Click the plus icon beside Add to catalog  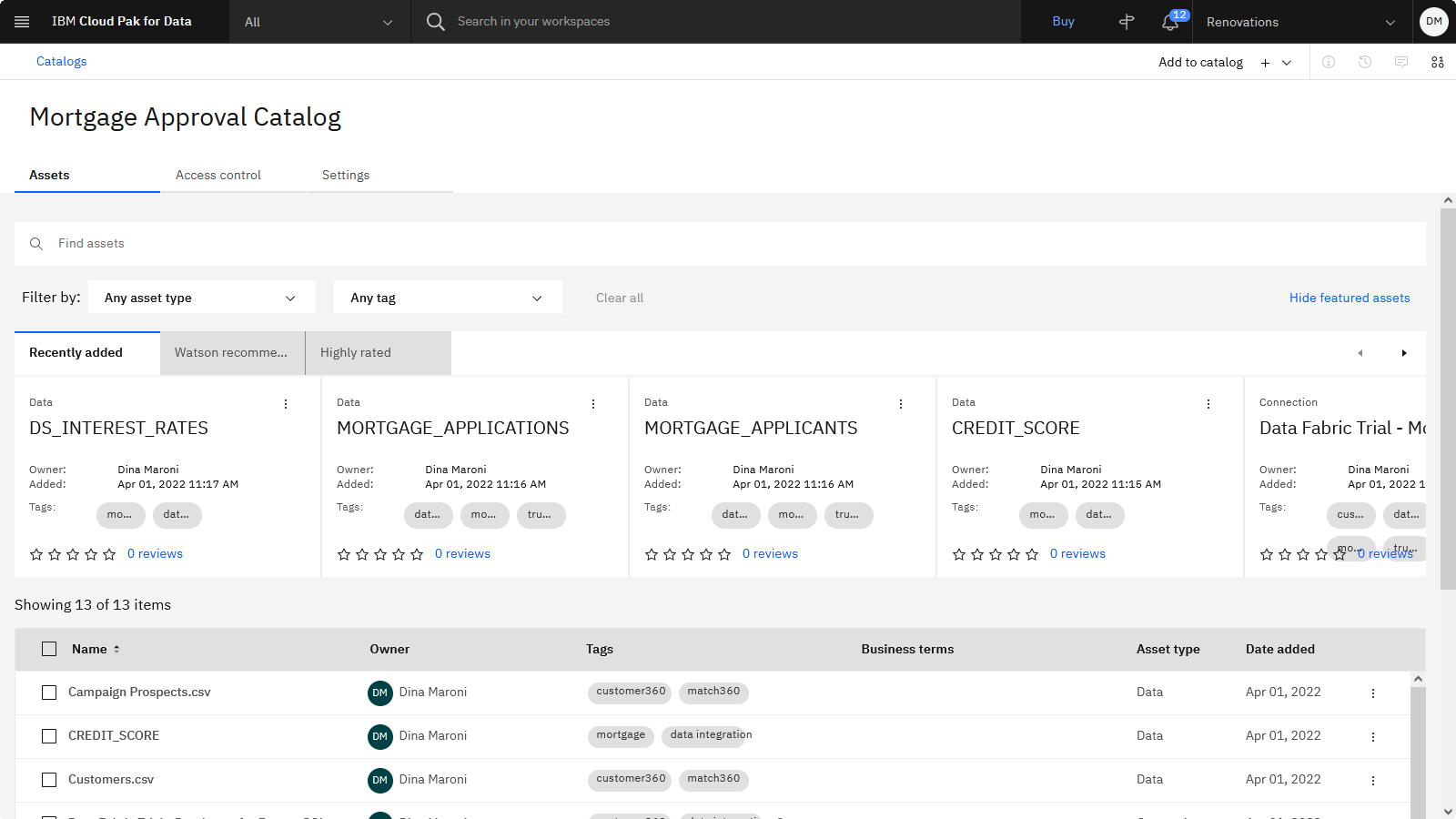1265,63
